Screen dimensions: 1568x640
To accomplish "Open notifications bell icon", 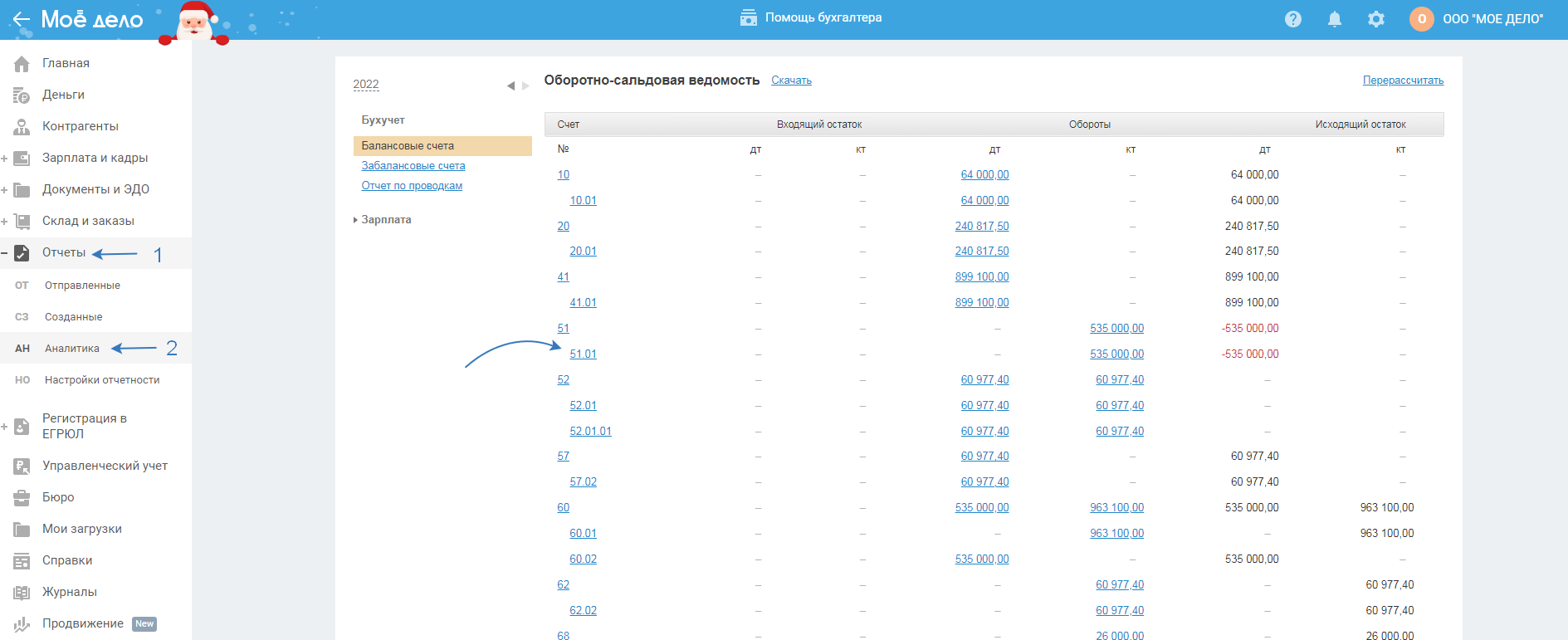I will (1334, 19).
